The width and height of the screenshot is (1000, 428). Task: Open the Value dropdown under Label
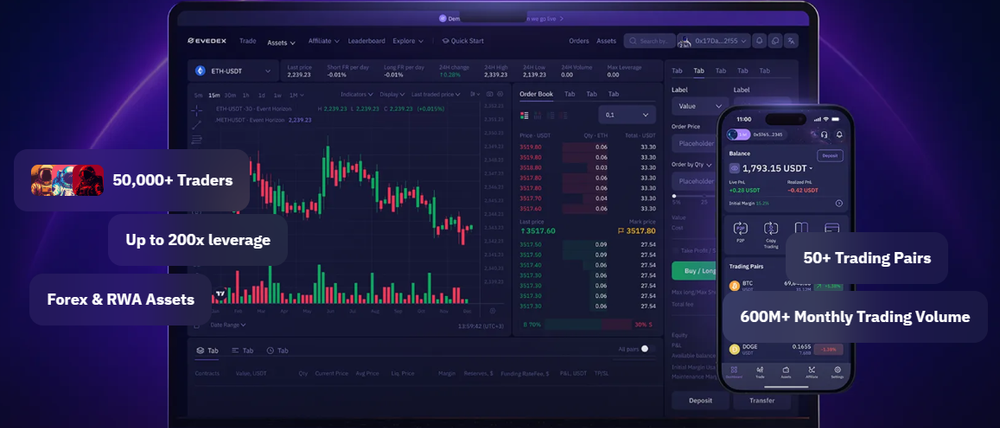700,107
